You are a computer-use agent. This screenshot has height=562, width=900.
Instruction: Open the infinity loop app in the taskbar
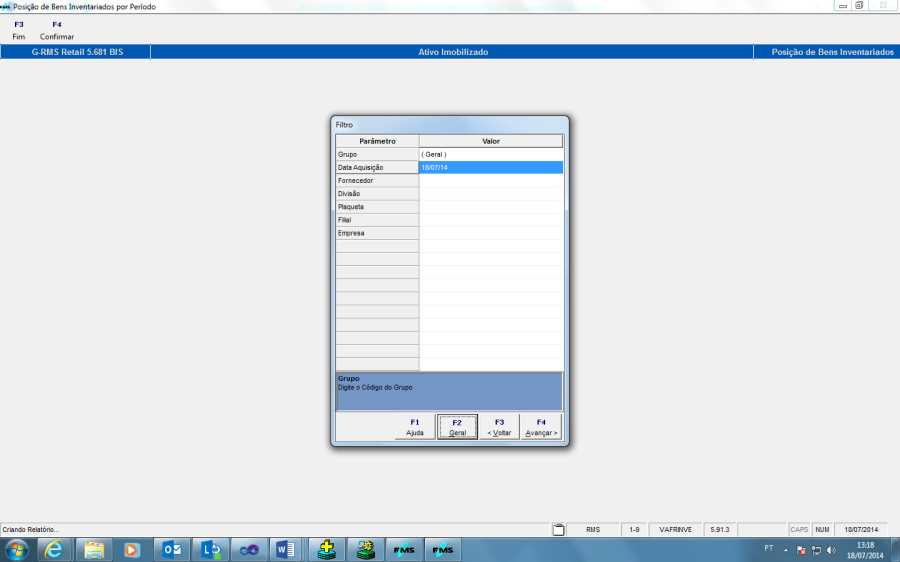249,550
